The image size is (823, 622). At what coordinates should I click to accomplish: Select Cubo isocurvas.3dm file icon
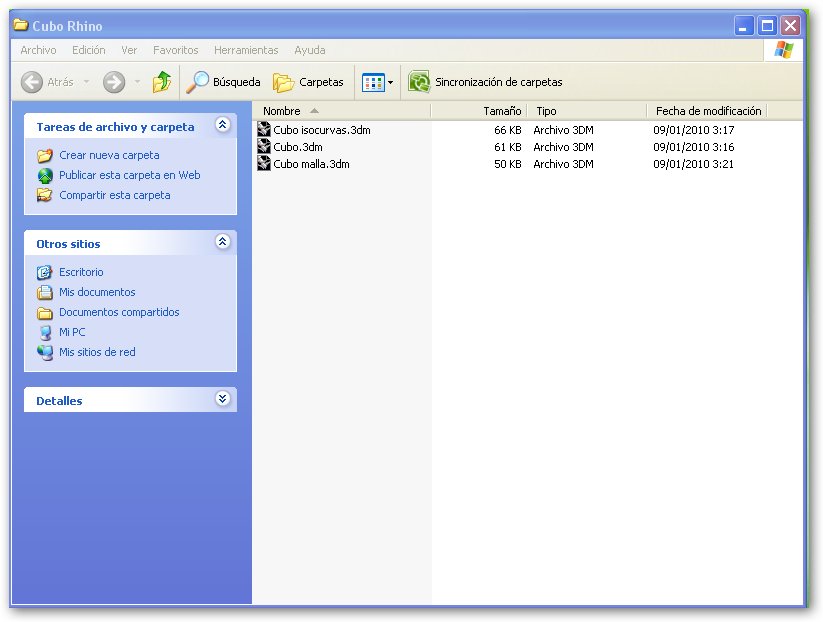pos(264,129)
